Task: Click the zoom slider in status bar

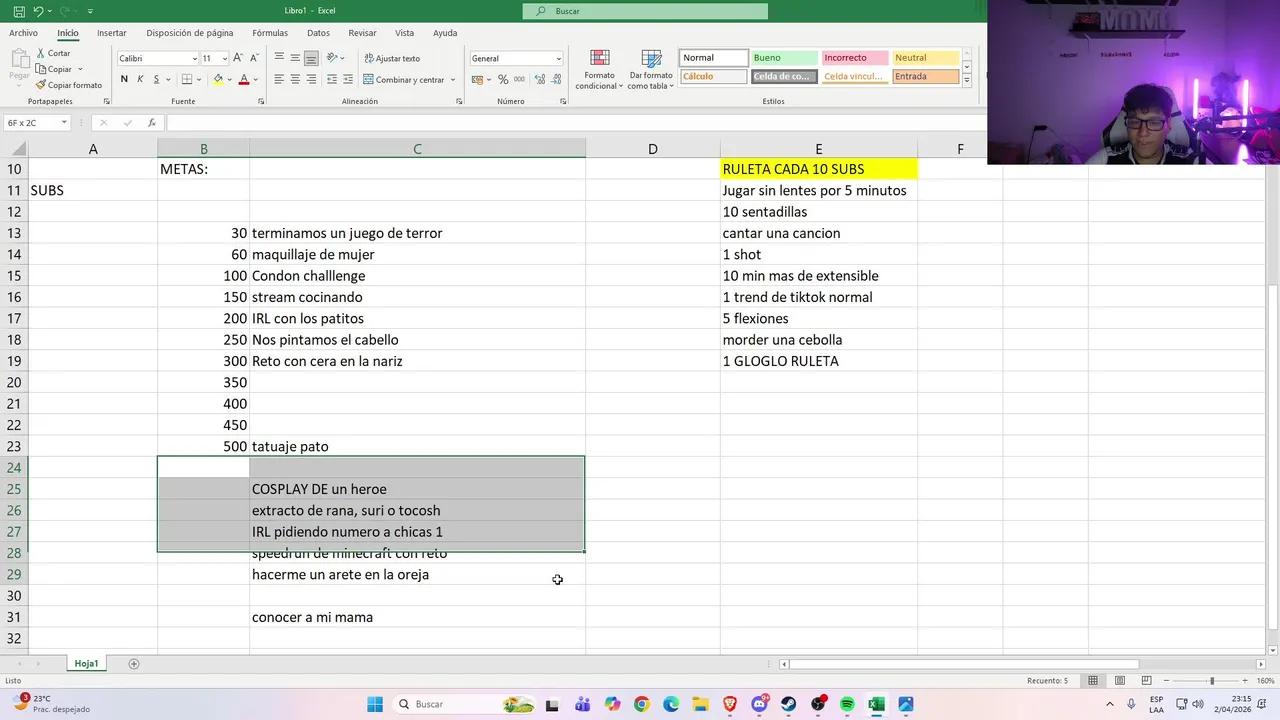Action: click(x=1212, y=681)
